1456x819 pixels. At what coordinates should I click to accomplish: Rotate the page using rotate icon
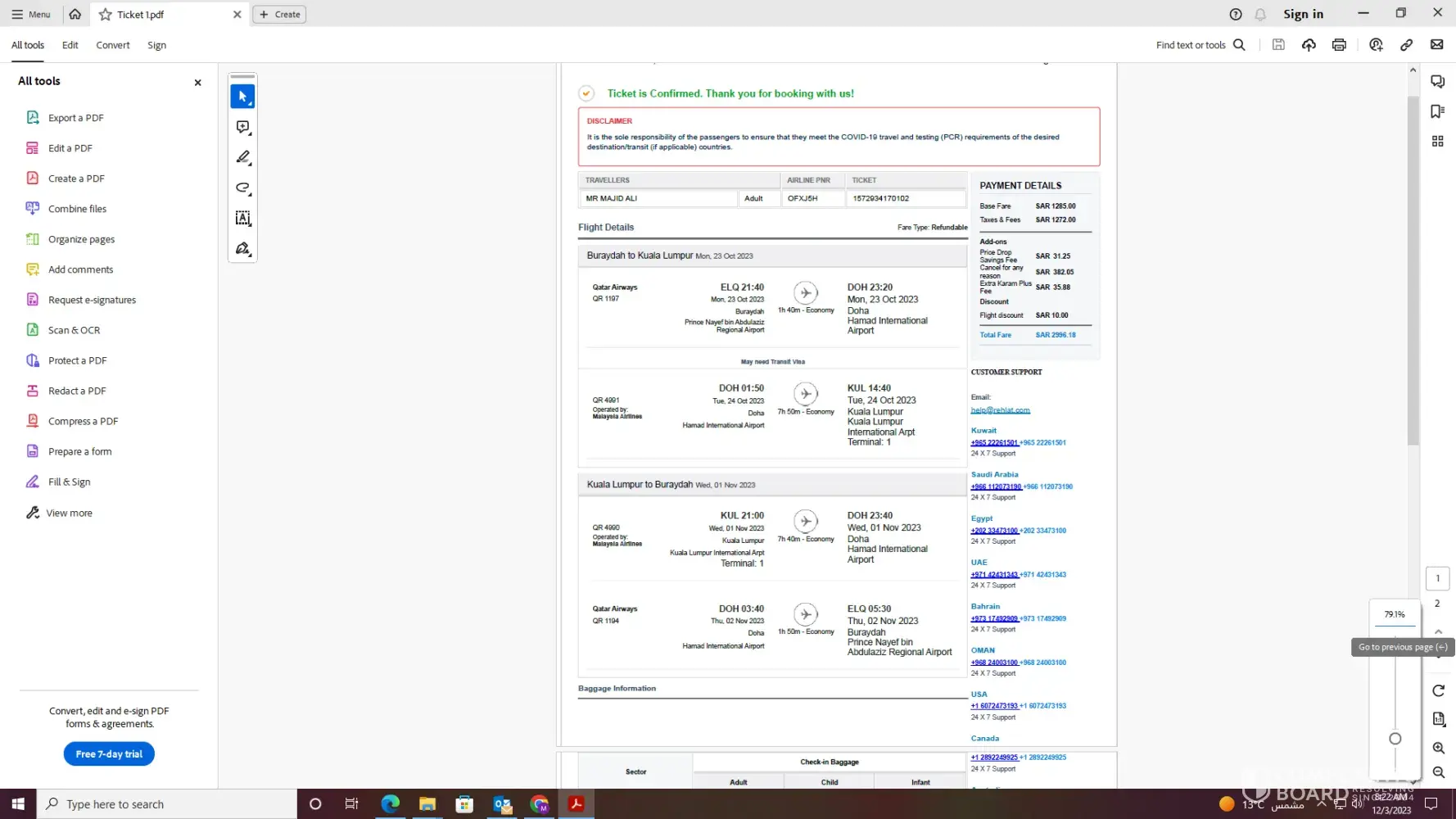click(x=1438, y=690)
